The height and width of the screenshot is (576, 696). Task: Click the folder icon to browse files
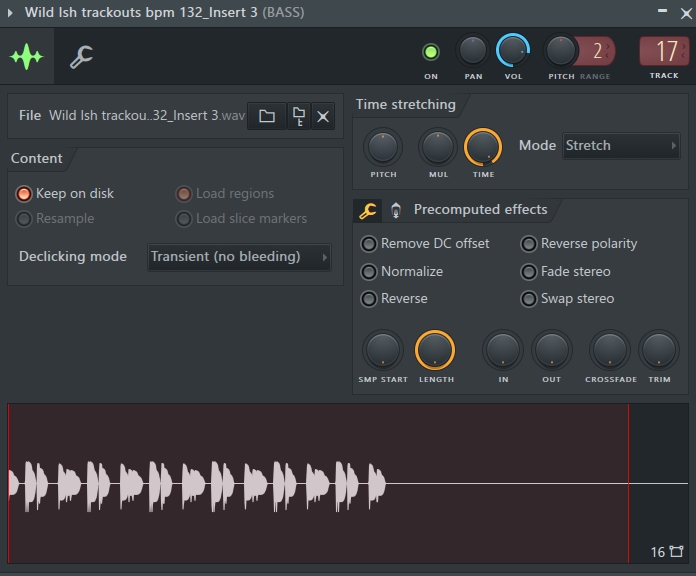pyautogui.click(x=267, y=116)
